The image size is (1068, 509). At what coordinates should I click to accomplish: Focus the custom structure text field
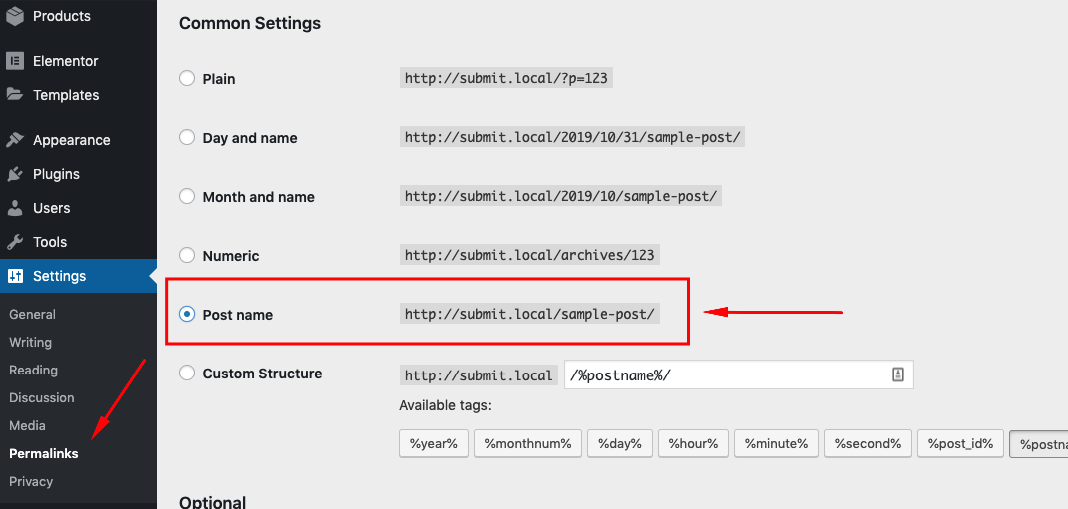pos(725,375)
